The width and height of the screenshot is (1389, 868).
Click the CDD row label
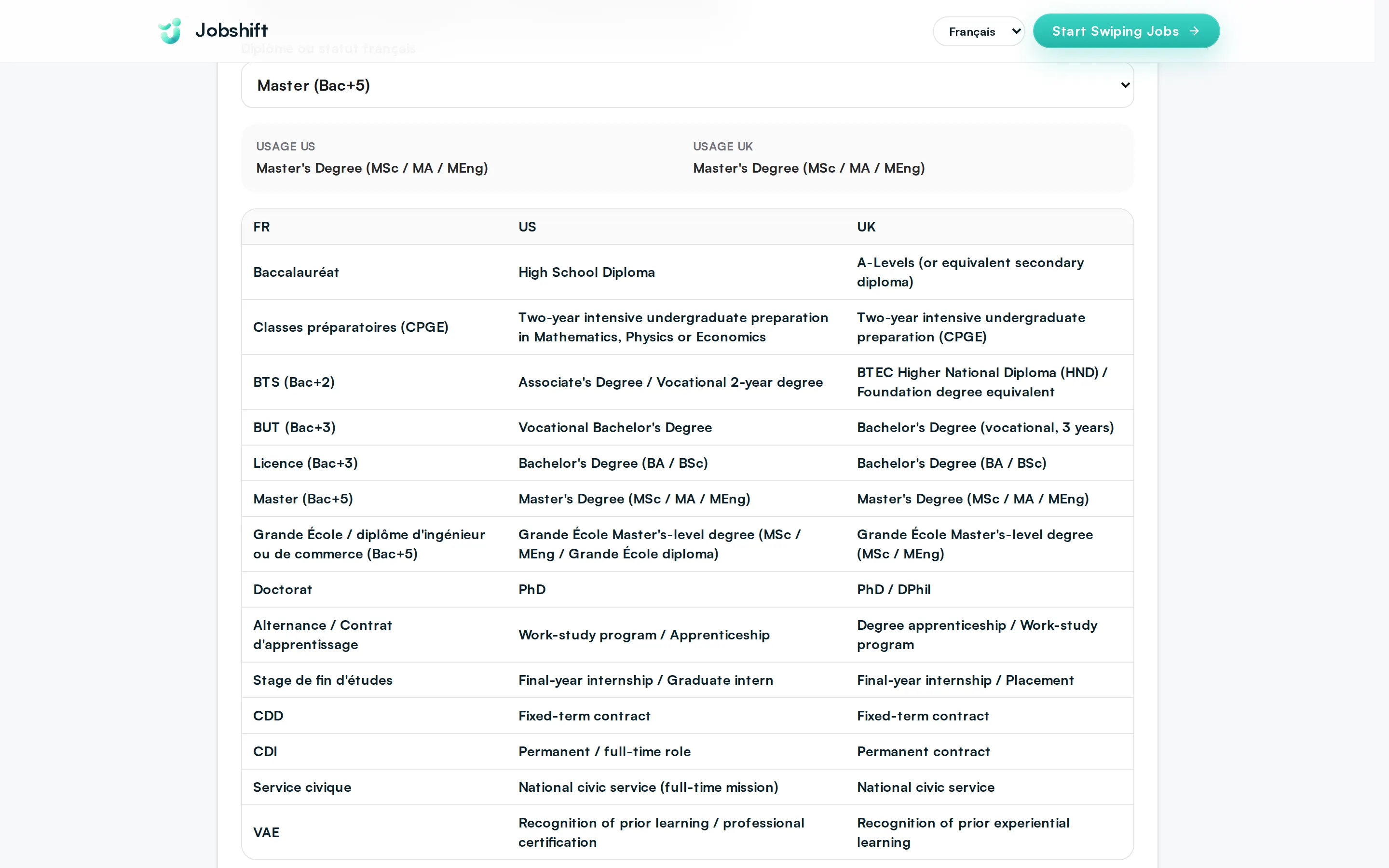[x=268, y=716]
